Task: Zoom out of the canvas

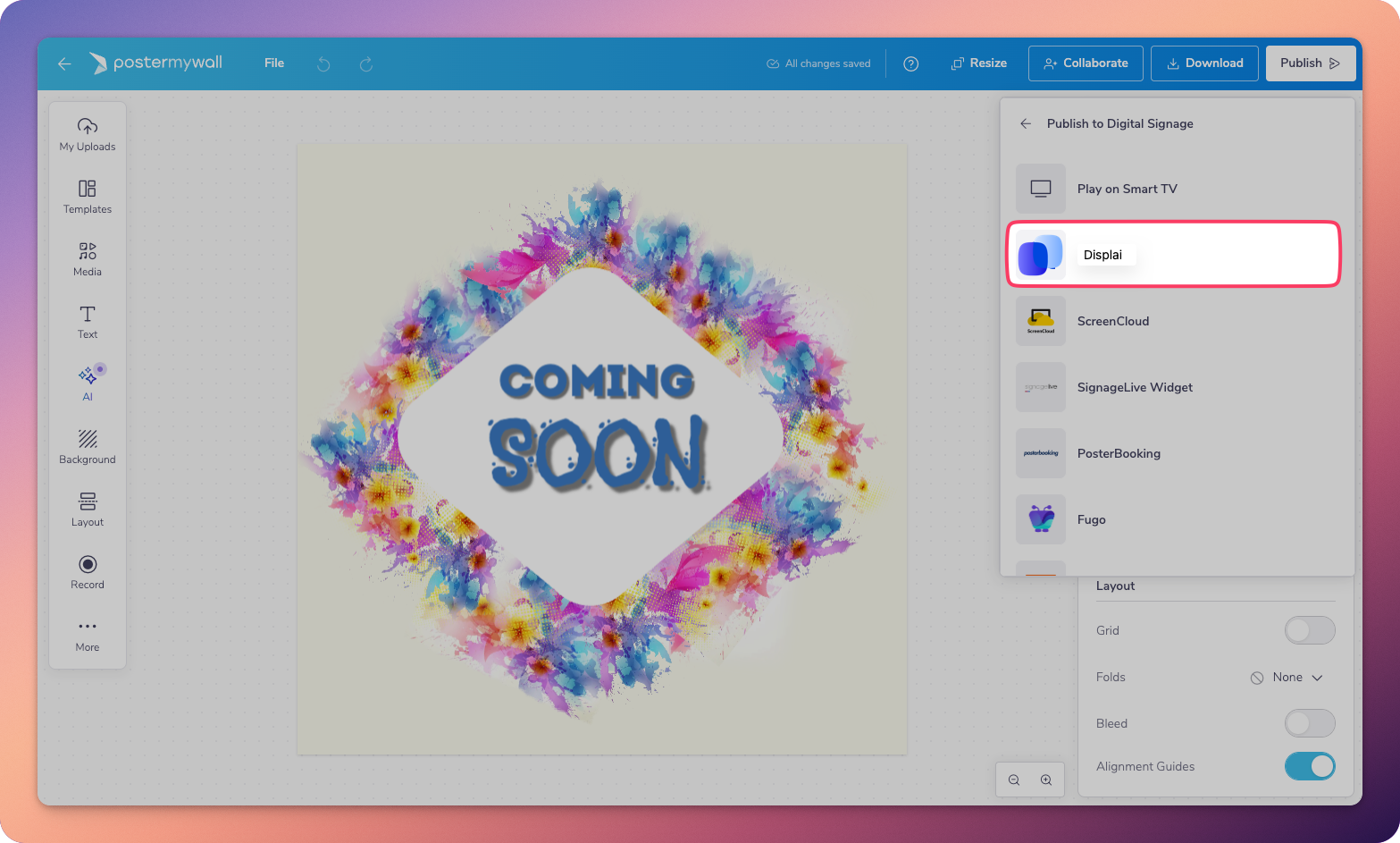Action: pos(1014,780)
